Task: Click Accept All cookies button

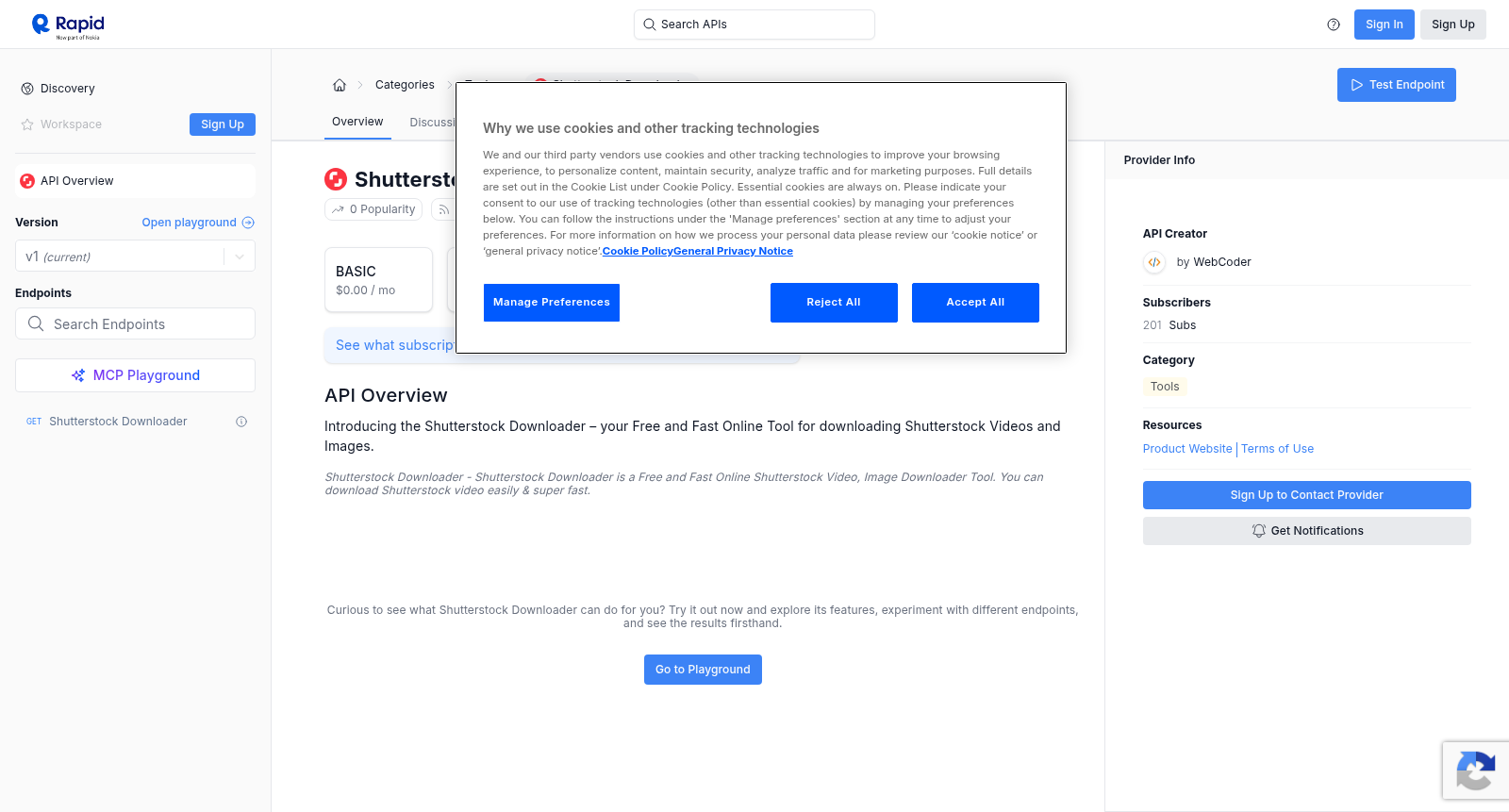Action: pos(975,303)
